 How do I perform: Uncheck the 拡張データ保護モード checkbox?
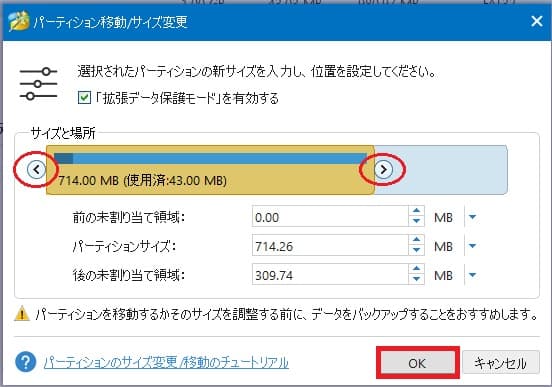point(84,98)
